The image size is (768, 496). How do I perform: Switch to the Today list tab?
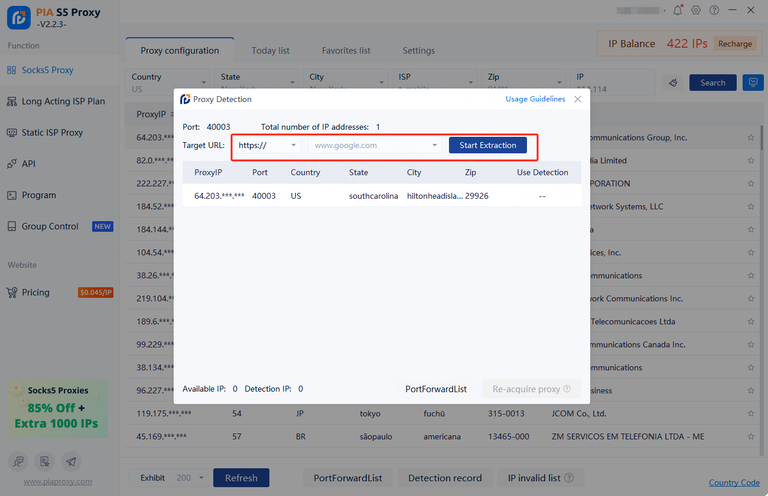[270, 51]
